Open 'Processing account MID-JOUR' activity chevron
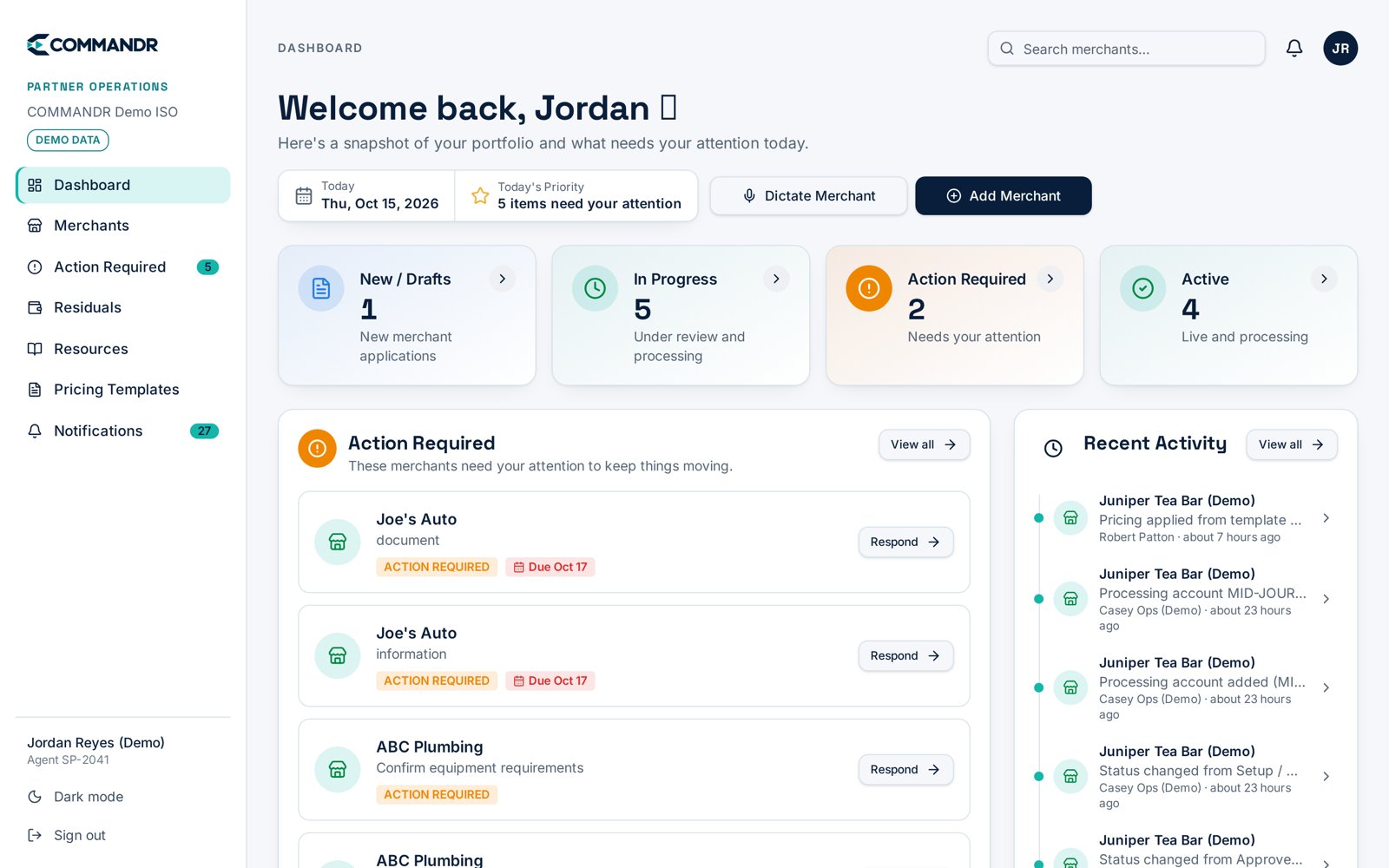The image size is (1389, 868). [x=1326, y=599]
